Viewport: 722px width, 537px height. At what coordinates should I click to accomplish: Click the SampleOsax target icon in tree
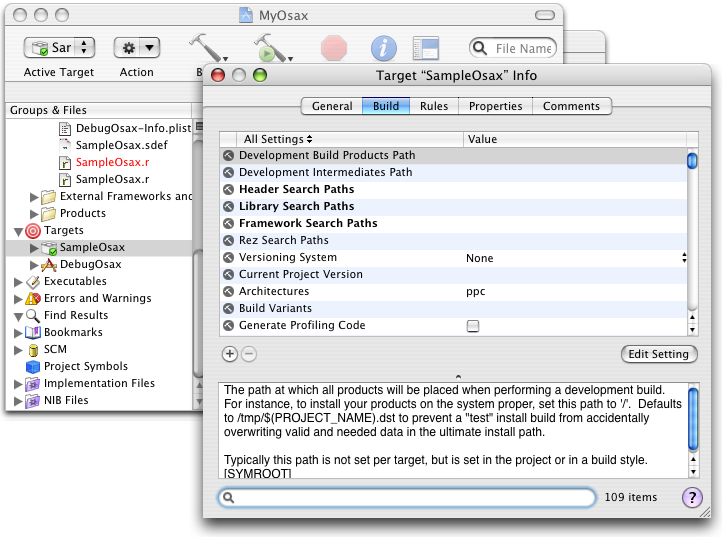pos(49,248)
